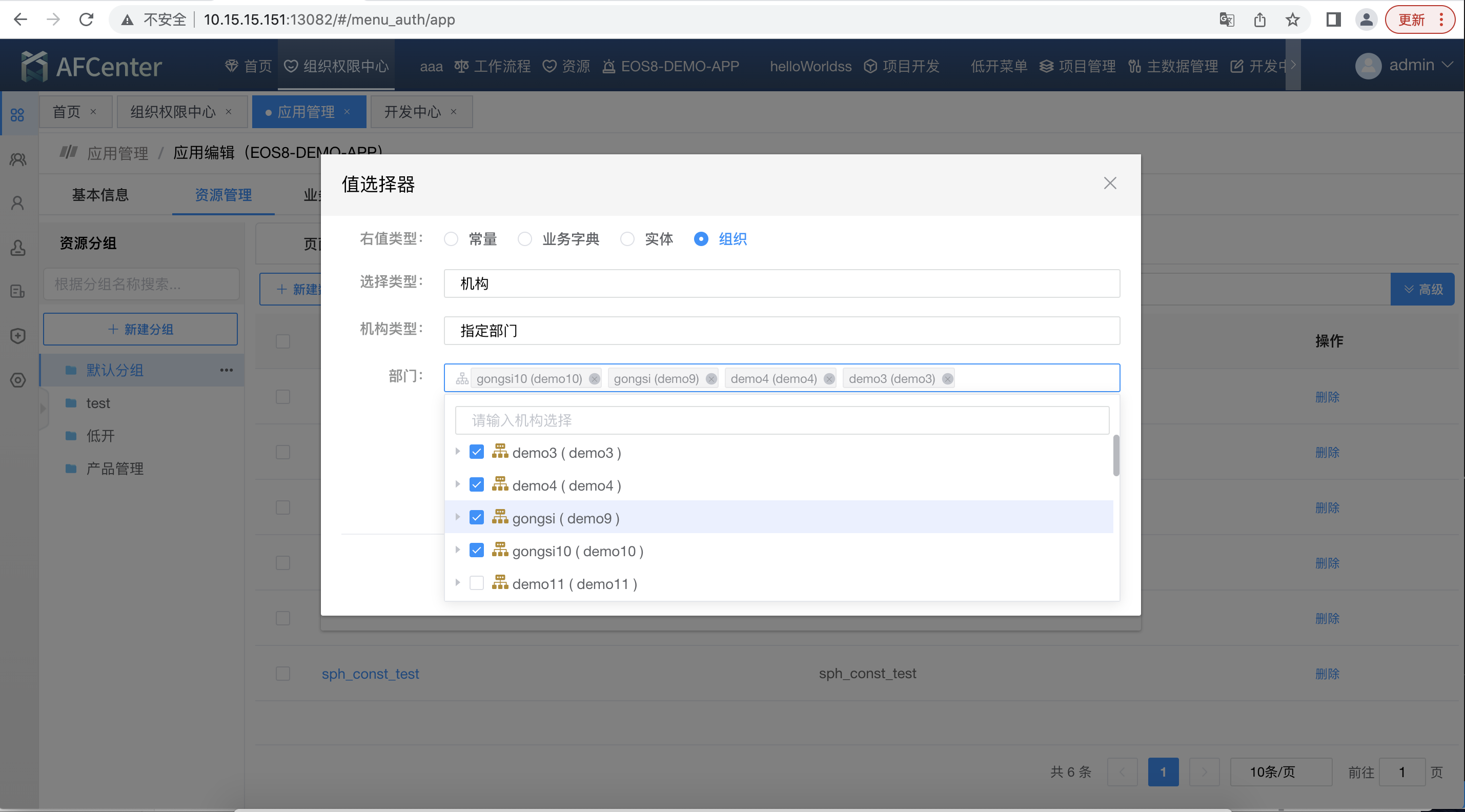
Task: Click the browser share icon
Action: click(x=1259, y=20)
